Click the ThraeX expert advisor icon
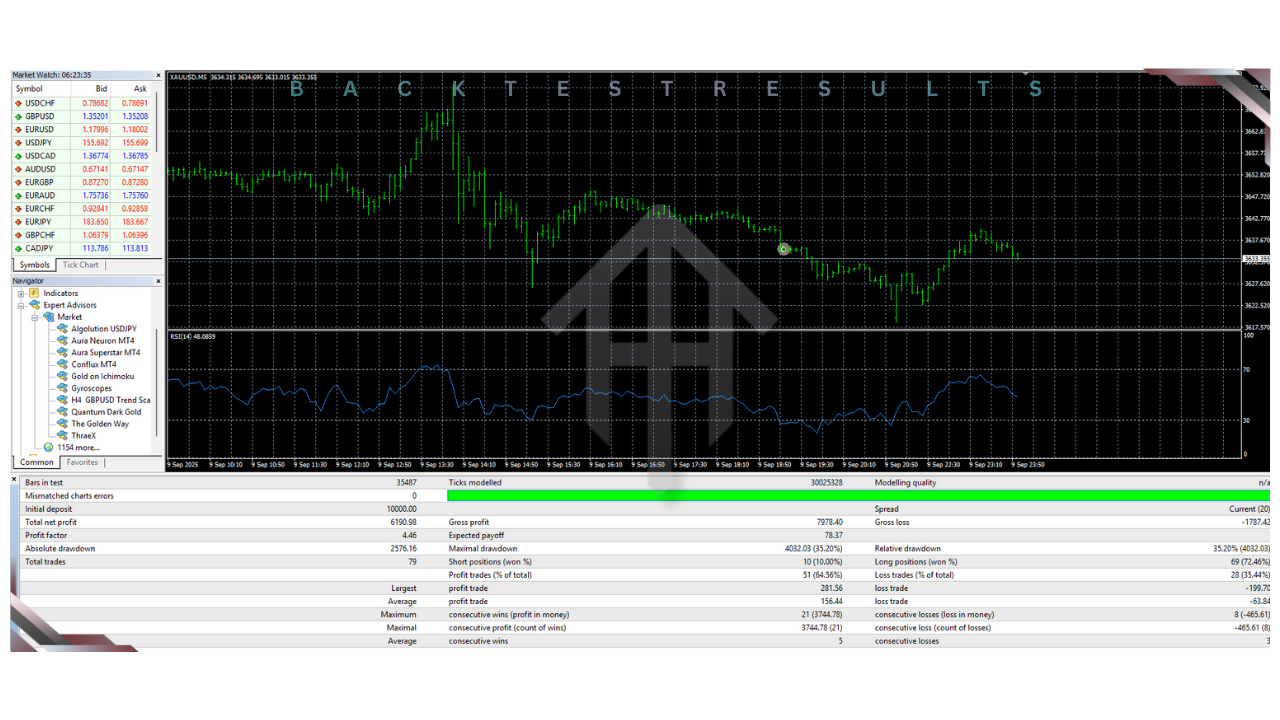The width and height of the screenshot is (1280, 720). [62, 436]
